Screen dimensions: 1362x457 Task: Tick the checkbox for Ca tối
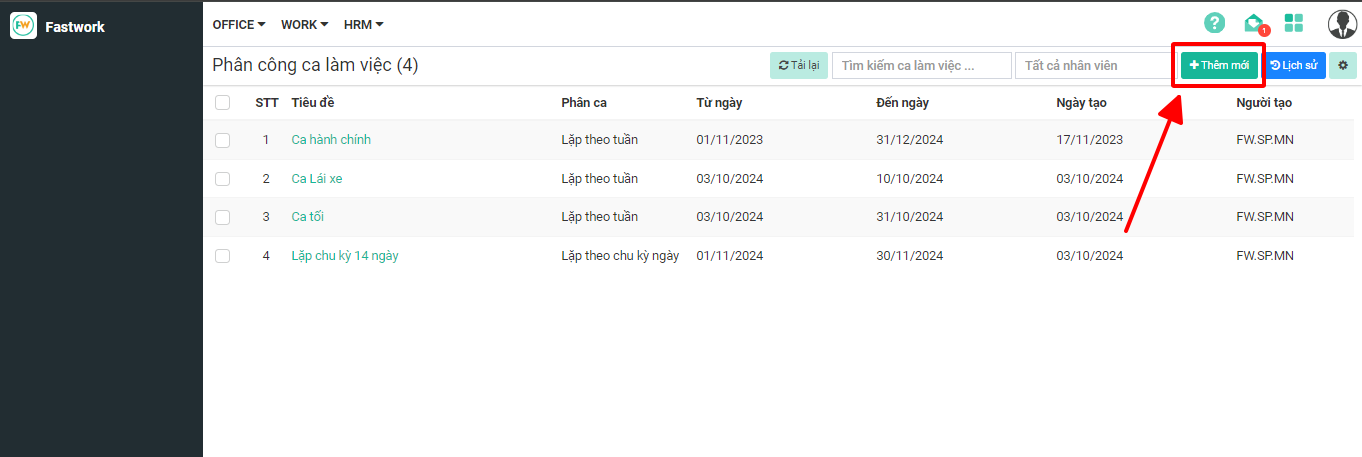222,217
